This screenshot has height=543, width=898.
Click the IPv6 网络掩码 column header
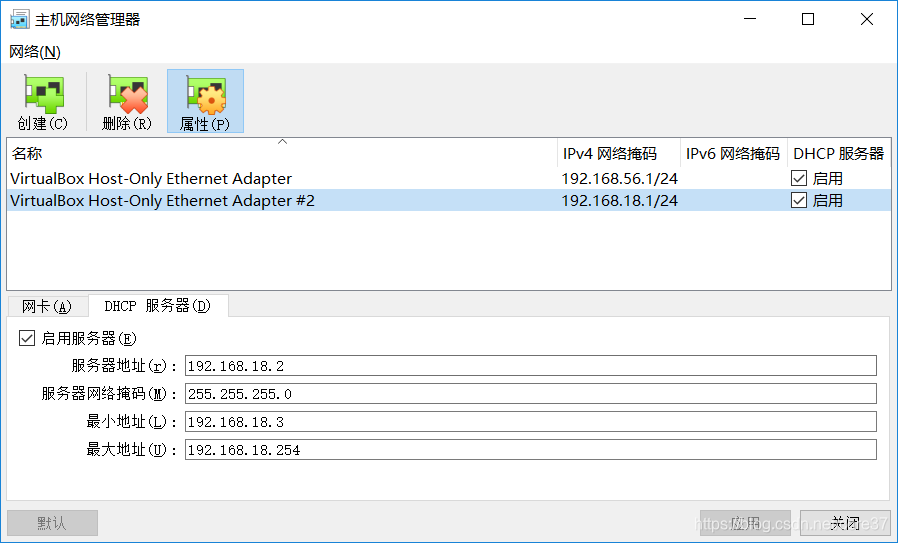[734, 154]
